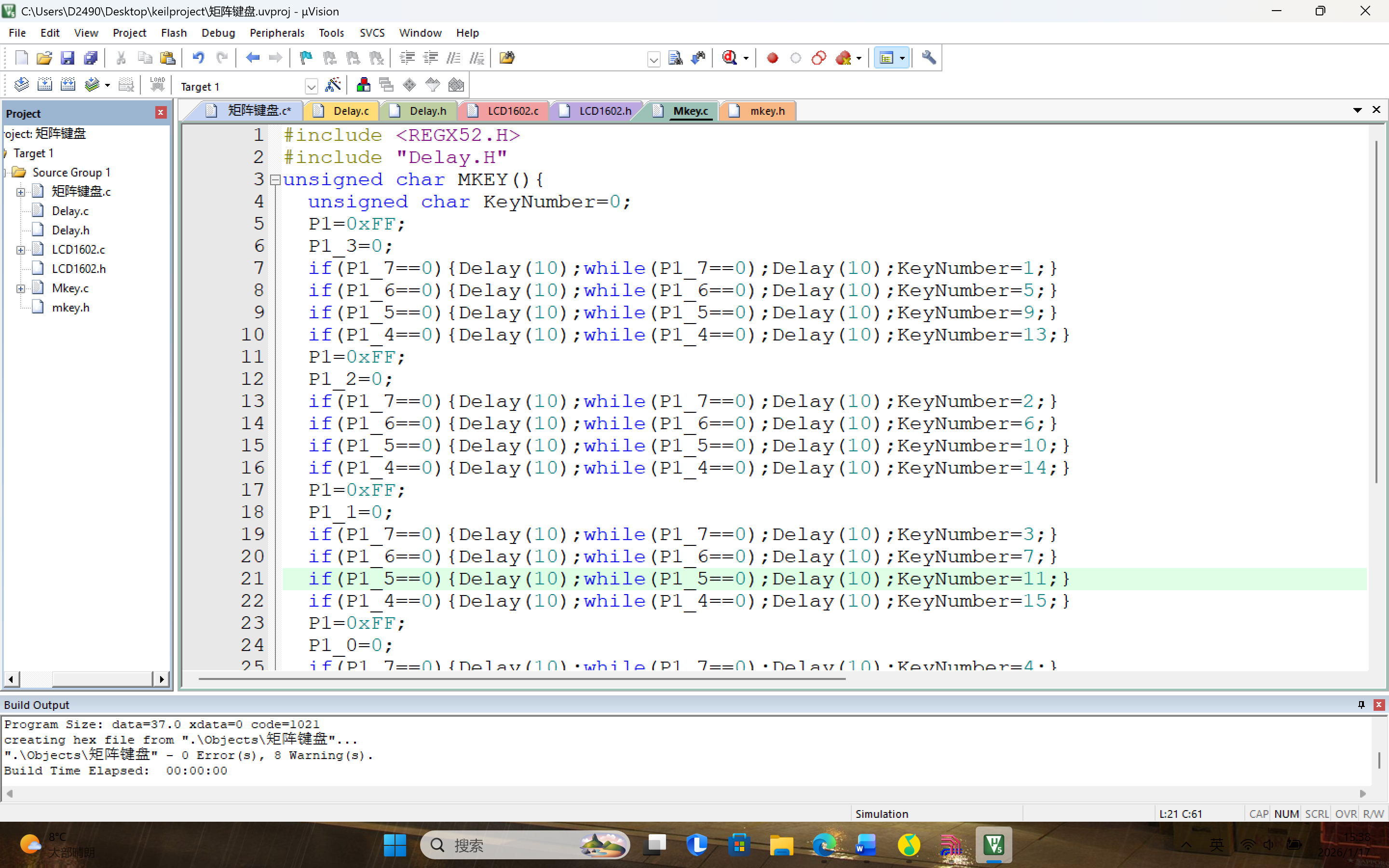1389x868 pixels.
Task: Open File Explorer from taskbar
Action: pos(781,844)
